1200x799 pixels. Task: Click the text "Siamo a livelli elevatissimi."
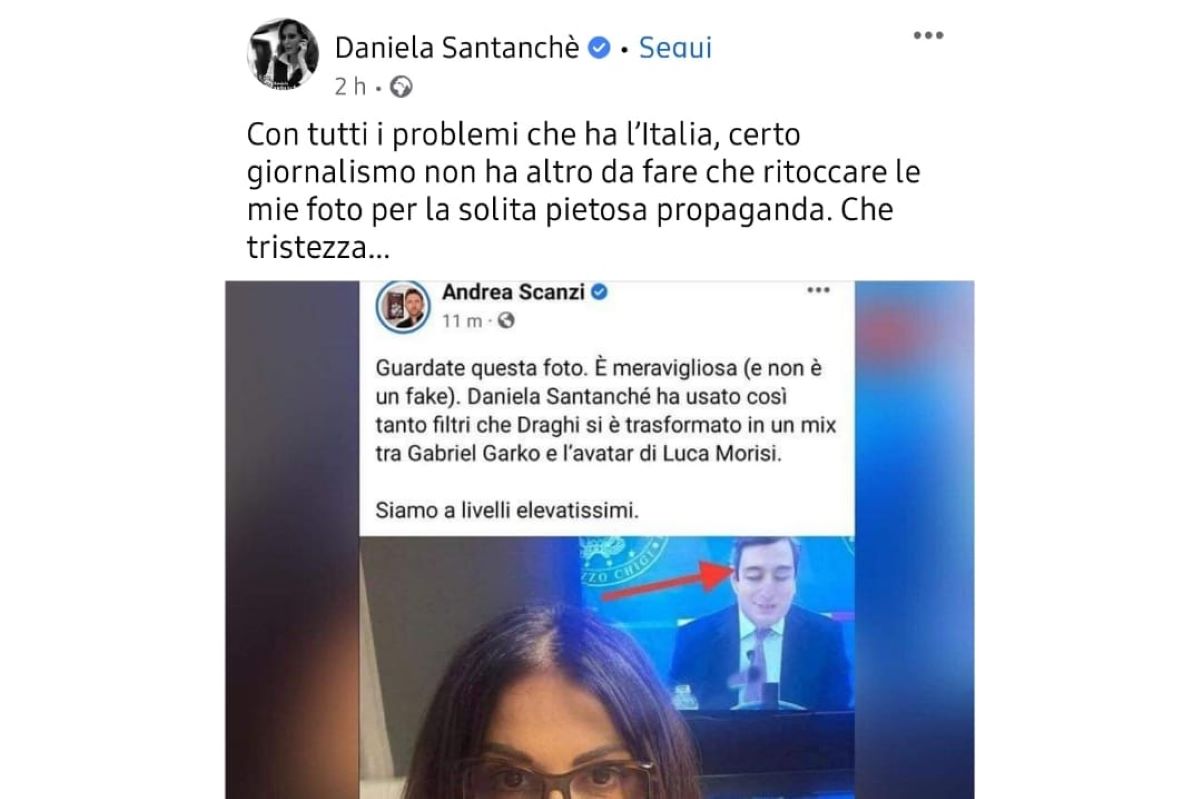pos(507,511)
